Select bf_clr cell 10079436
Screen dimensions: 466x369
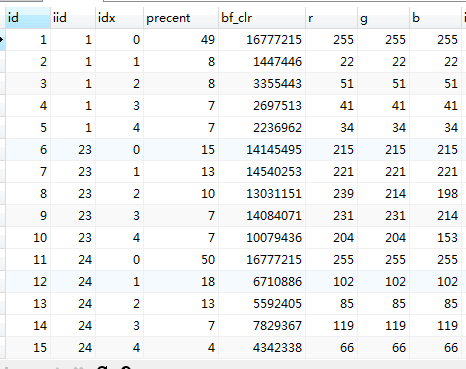pyautogui.click(x=262, y=238)
